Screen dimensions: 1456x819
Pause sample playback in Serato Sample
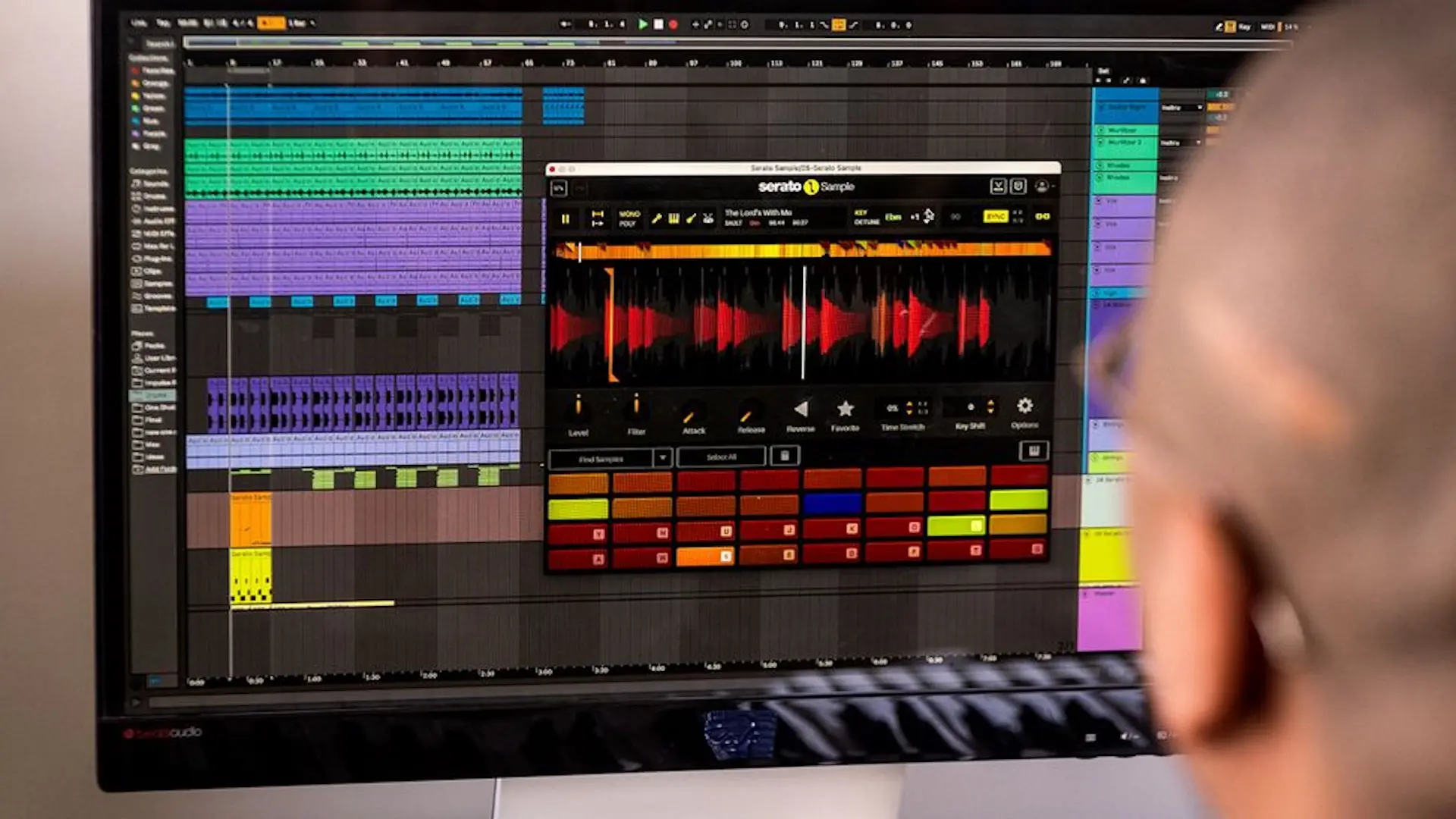[x=566, y=218]
